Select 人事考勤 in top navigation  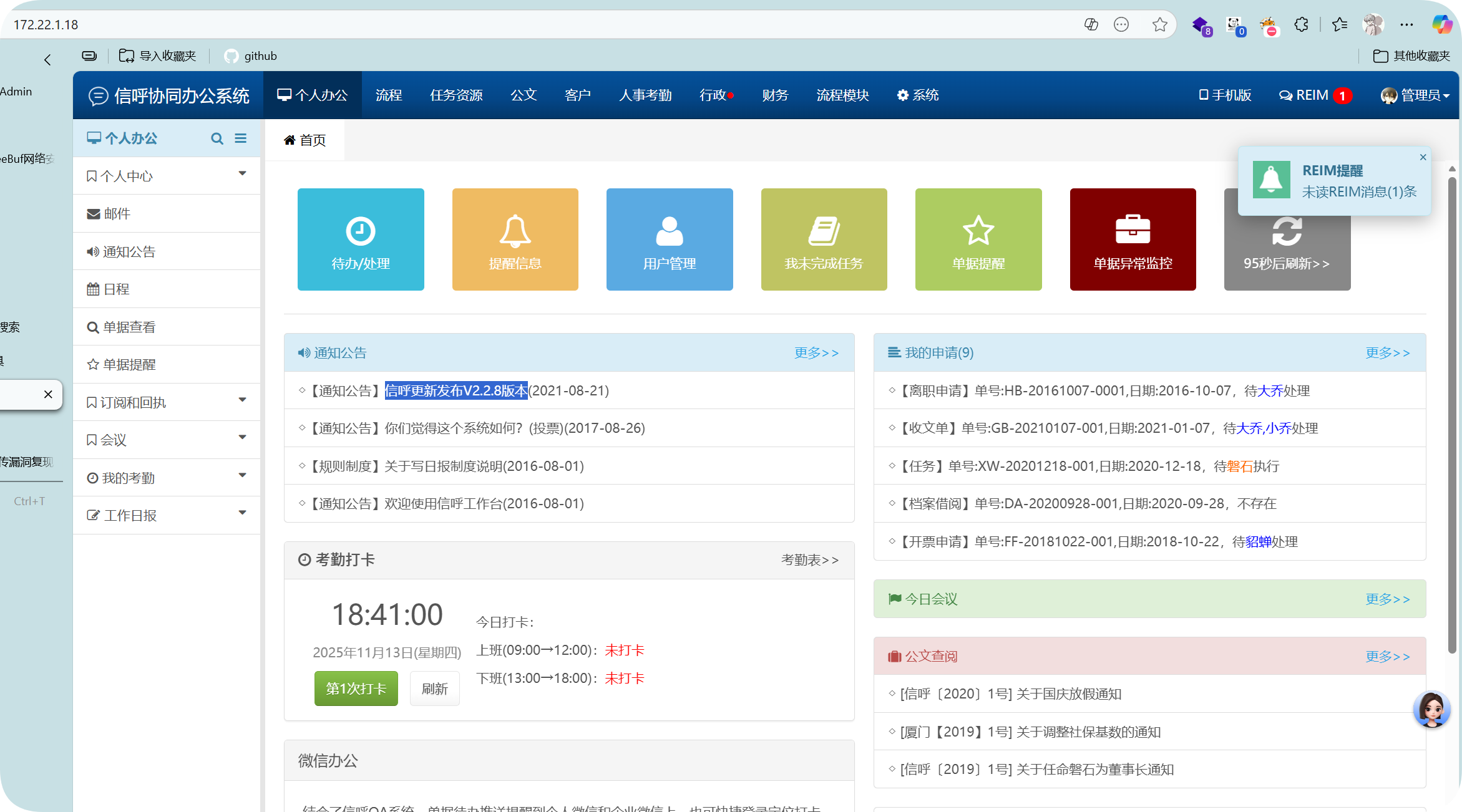[x=645, y=95]
